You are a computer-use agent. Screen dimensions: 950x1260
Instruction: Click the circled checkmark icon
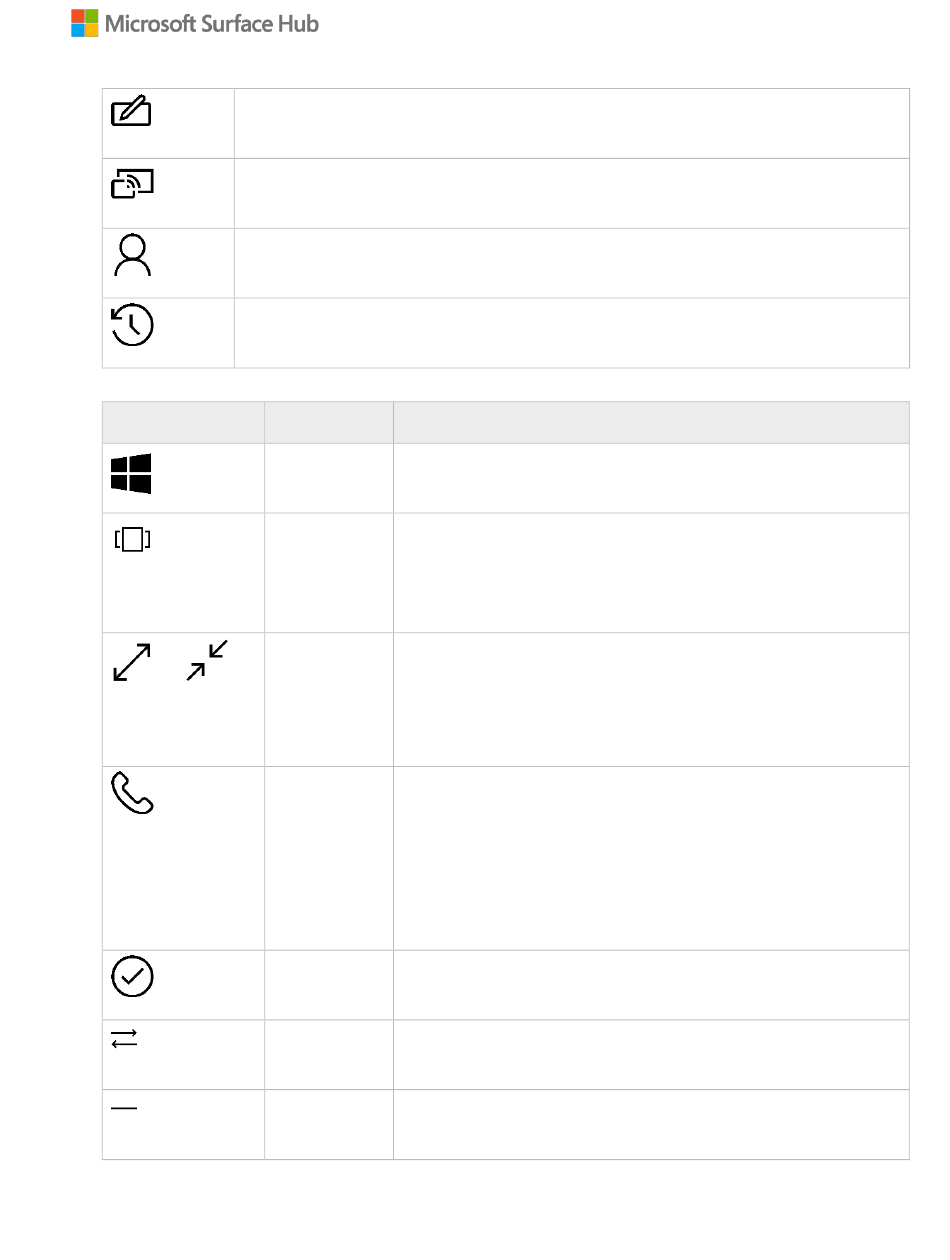[x=133, y=976]
